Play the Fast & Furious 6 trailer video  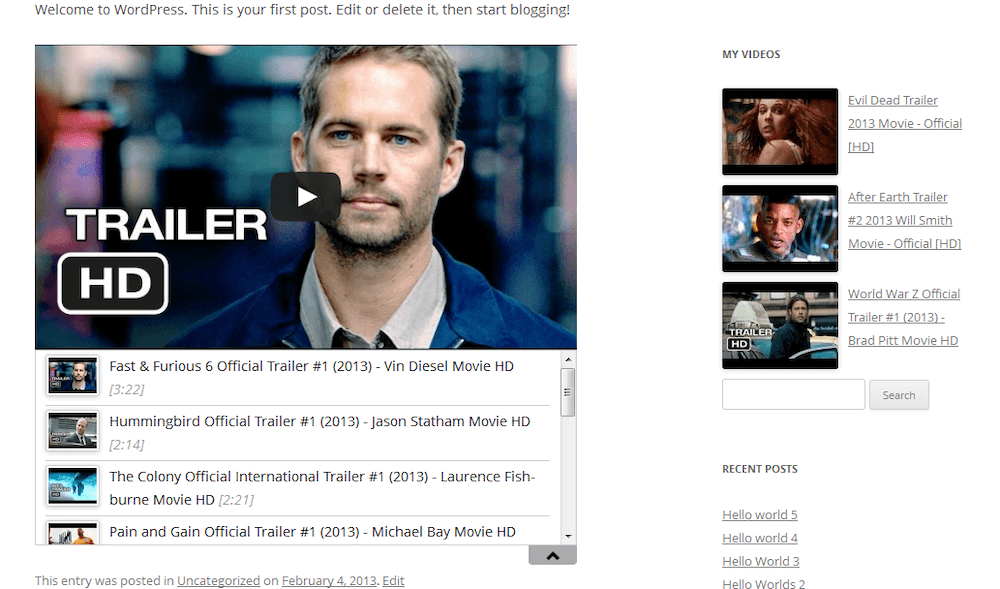pyautogui.click(x=305, y=197)
